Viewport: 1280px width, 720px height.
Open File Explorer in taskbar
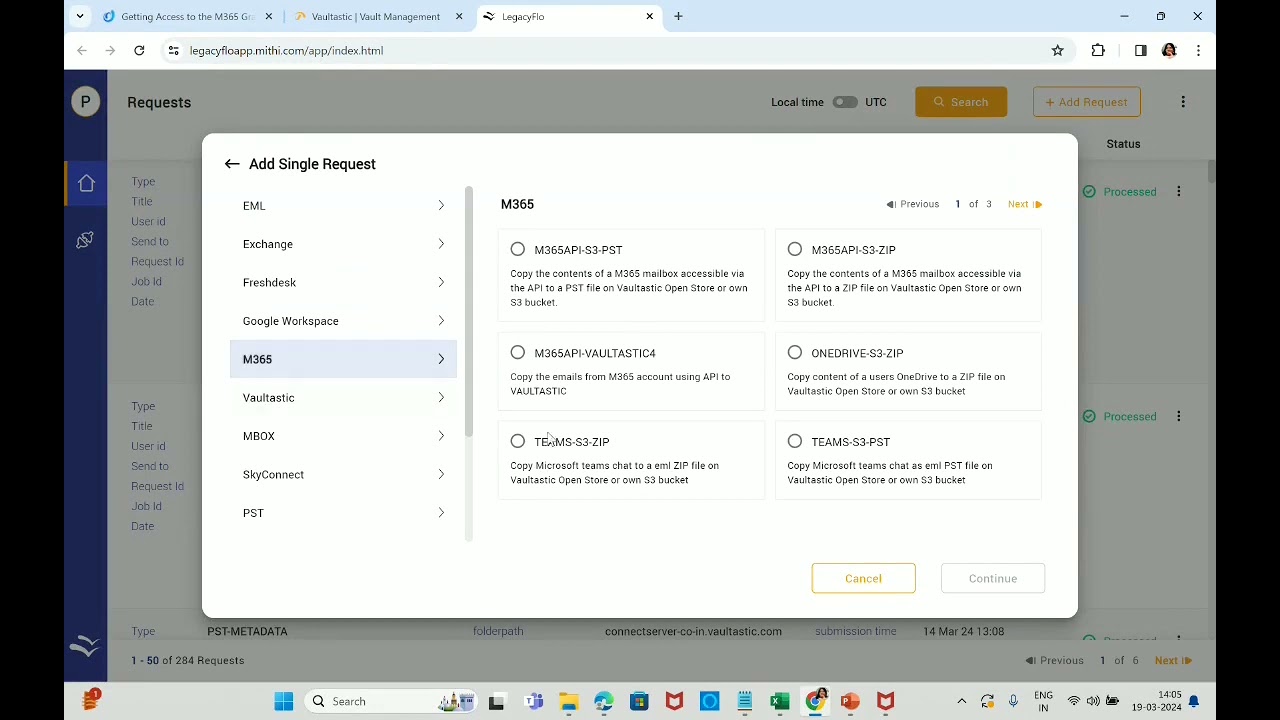click(569, 702)
